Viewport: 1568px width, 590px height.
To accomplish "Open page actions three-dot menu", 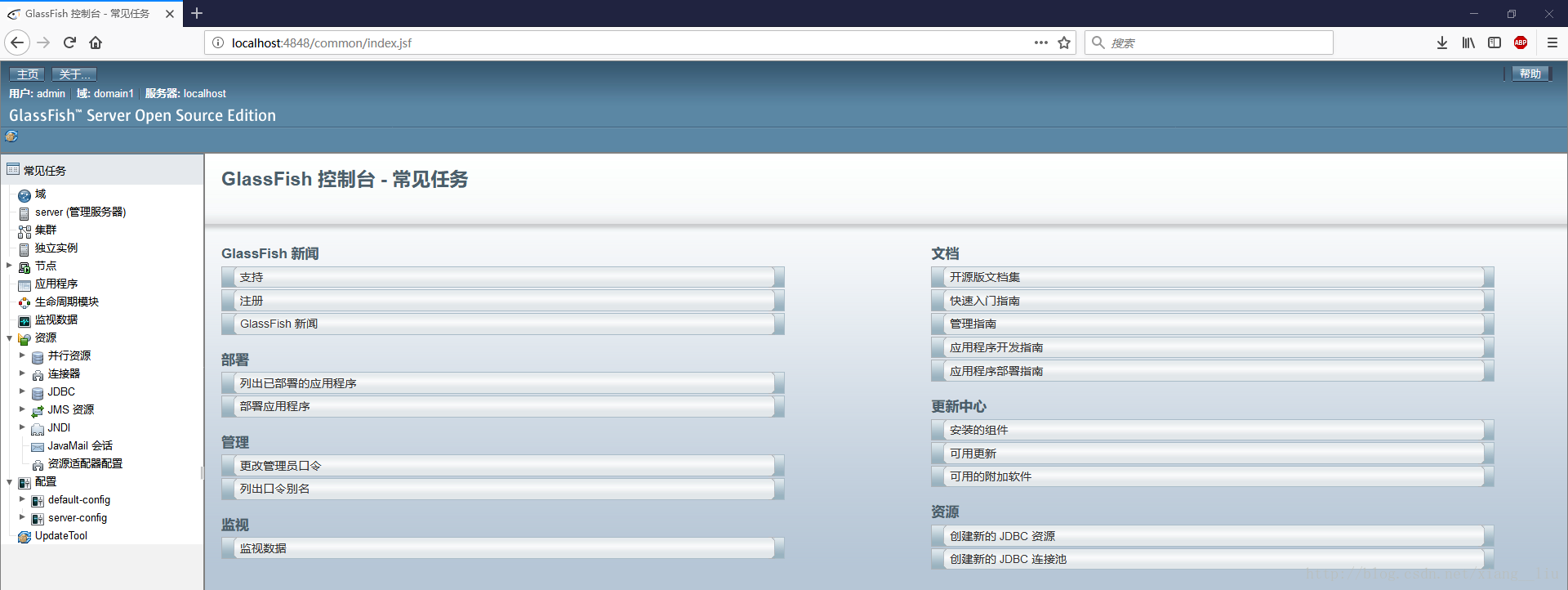I will pyautogui.click(x=1040, y=42).
